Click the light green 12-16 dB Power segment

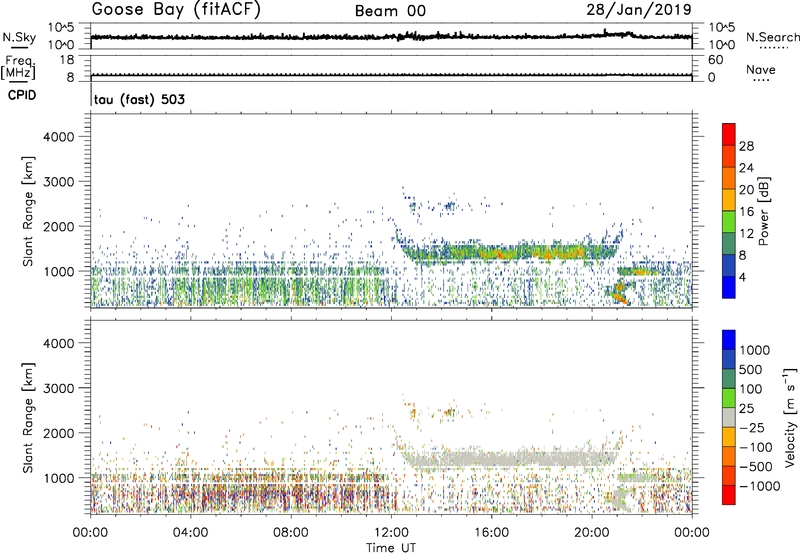click(729, 221)
